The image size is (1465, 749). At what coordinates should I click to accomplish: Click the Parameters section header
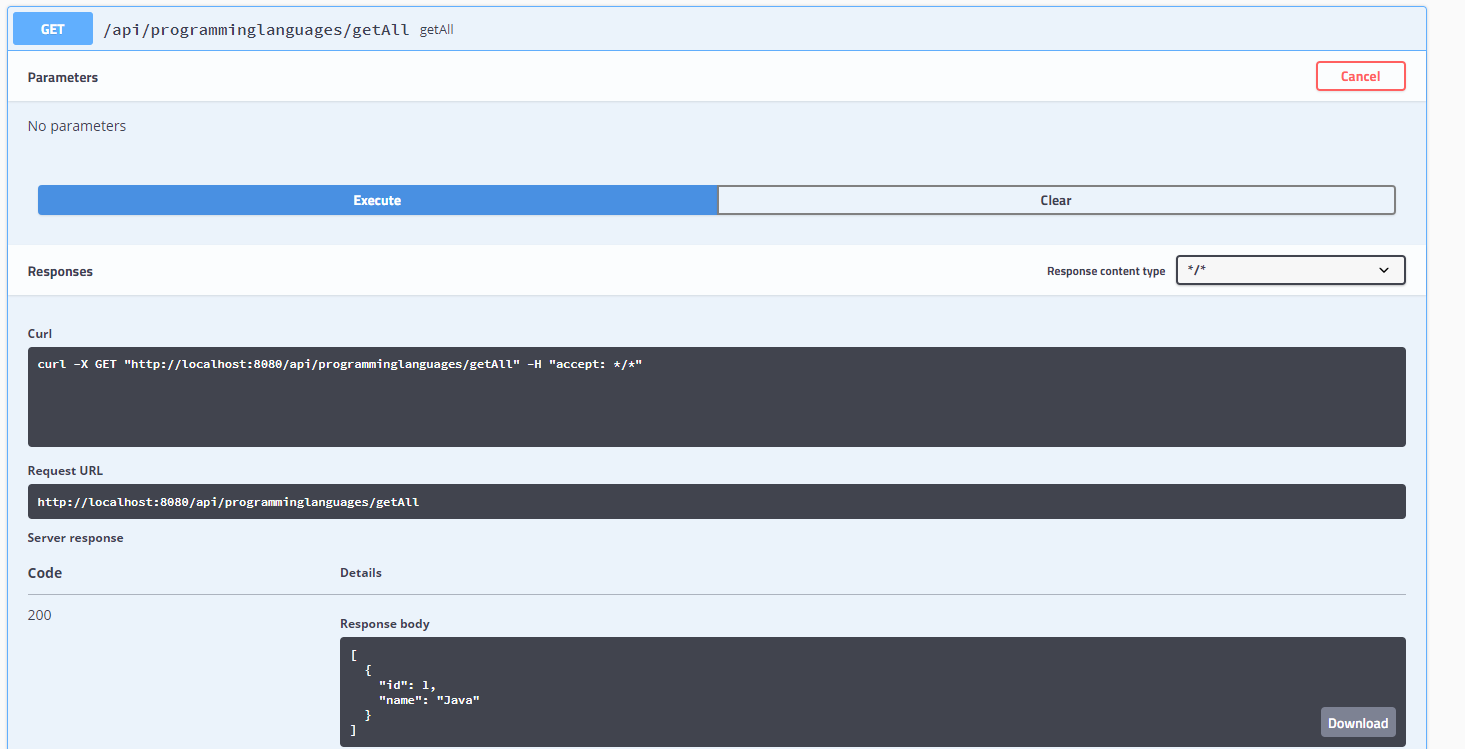(63, 77)
